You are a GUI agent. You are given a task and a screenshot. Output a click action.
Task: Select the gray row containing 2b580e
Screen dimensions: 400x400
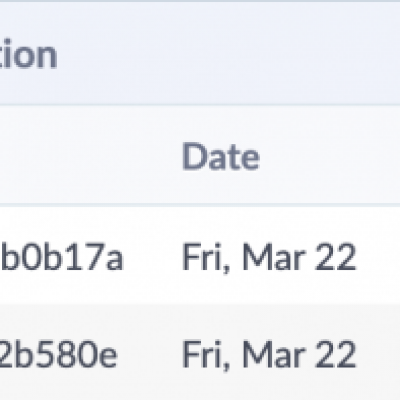pyautogui.click(x=200, y=352)
